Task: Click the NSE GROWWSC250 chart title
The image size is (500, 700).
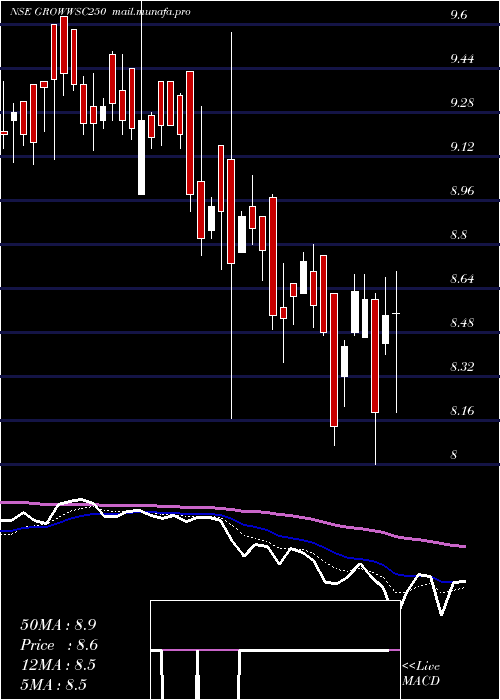Action: click(x=58, y=12)
